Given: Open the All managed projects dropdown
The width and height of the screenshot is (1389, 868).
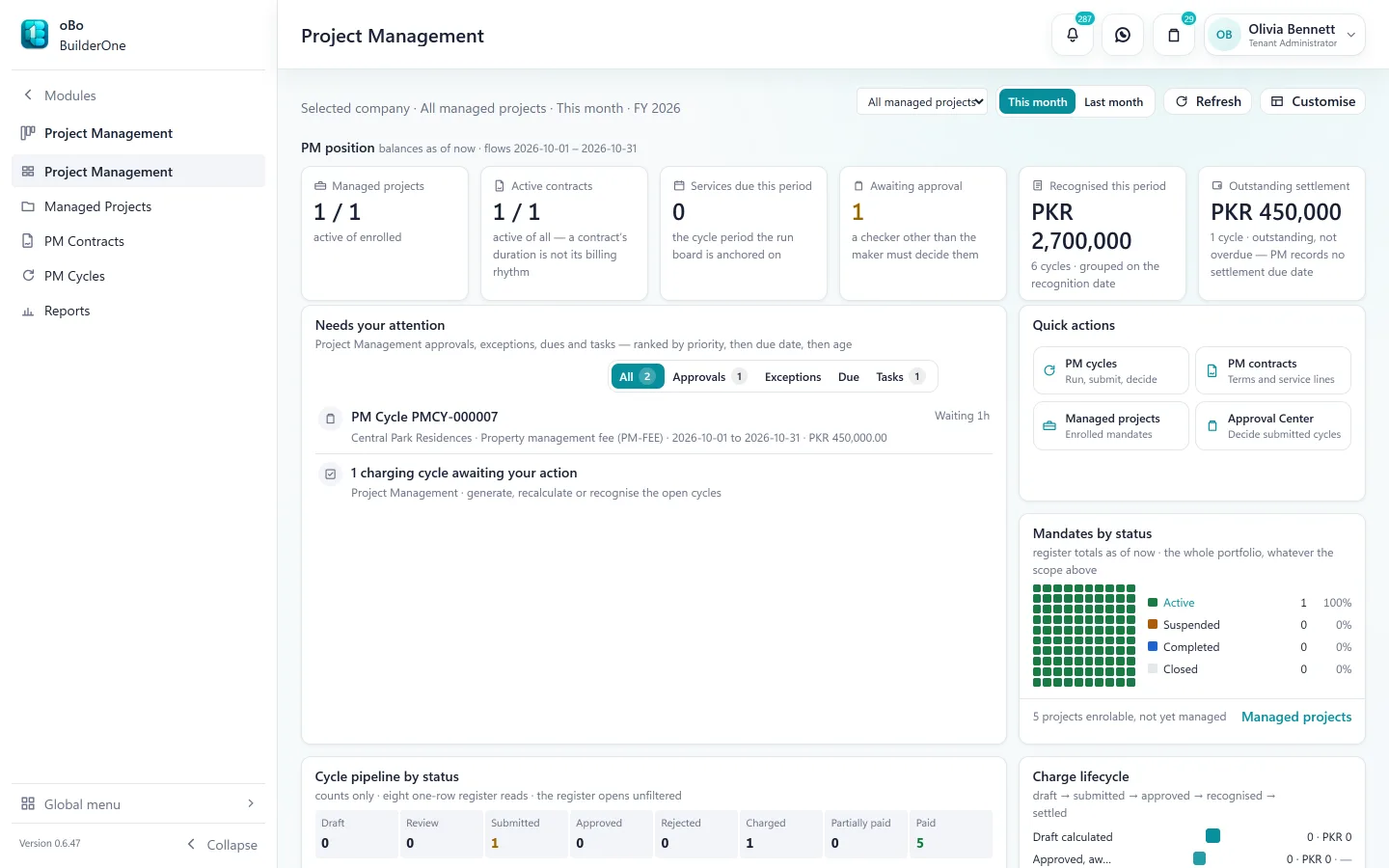Looking at the screenshot, I should (922, 101).
